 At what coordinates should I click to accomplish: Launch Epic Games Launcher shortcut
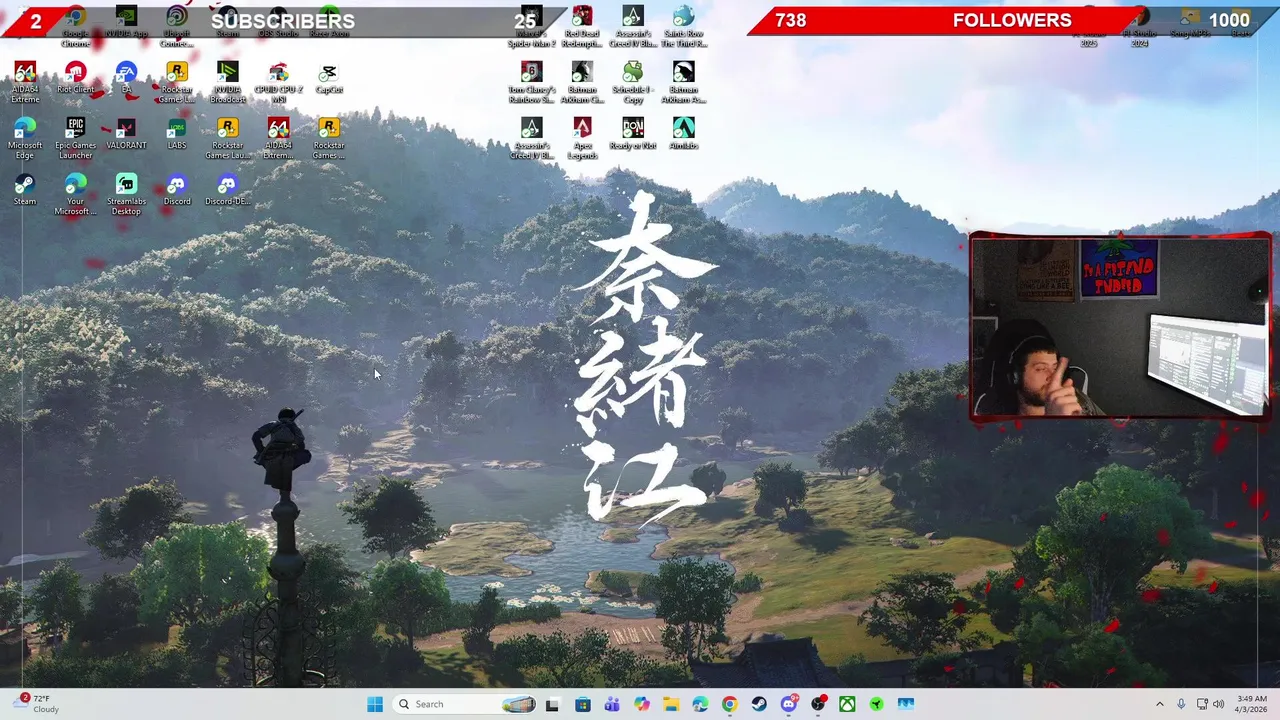click(x=75, y=138)
